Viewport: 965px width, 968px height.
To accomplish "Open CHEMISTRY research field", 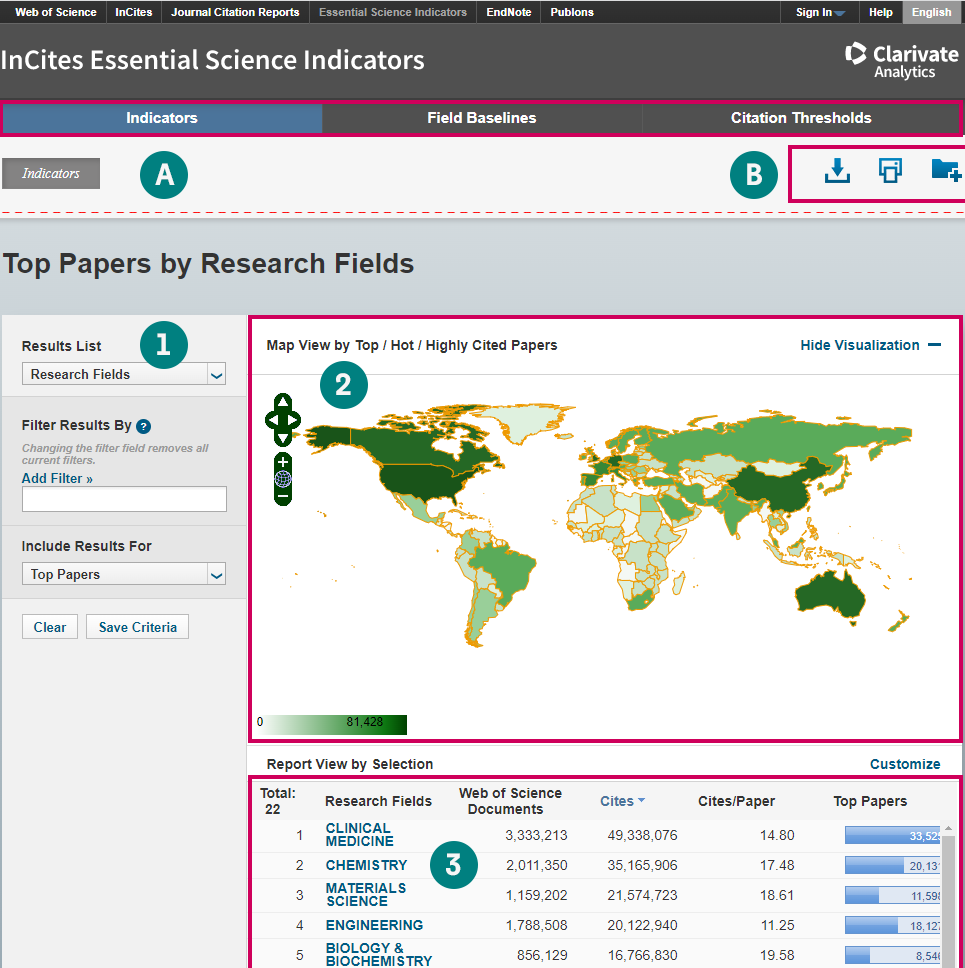I will (366, 866).
